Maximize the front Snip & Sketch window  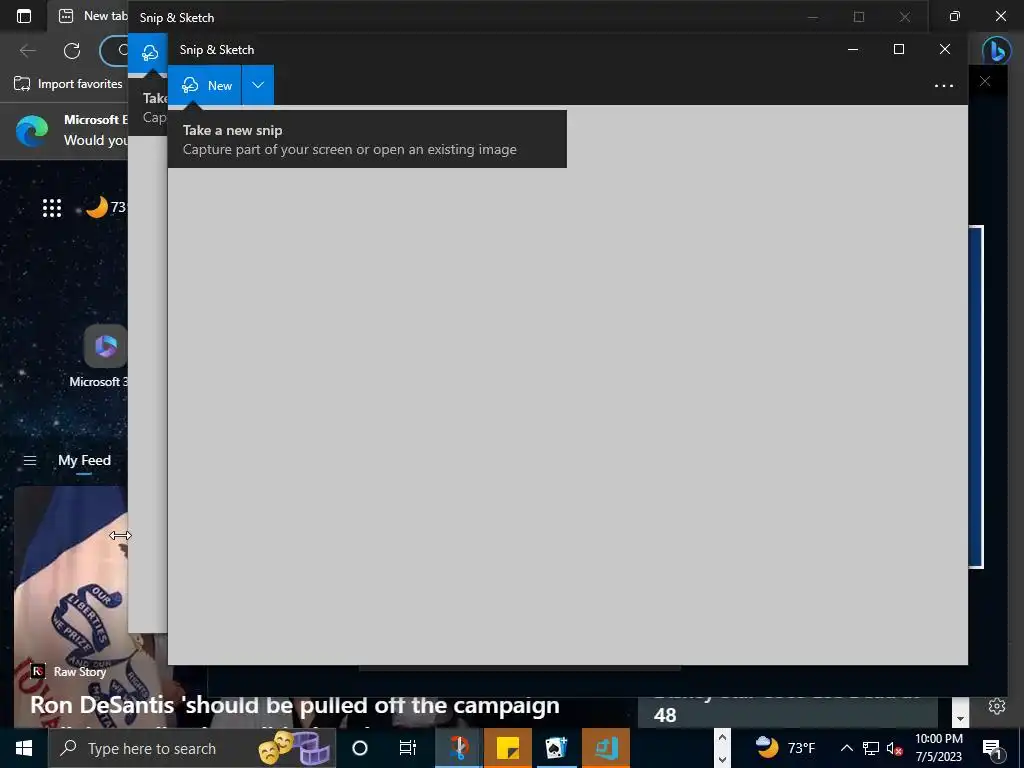tap(899, 50)
